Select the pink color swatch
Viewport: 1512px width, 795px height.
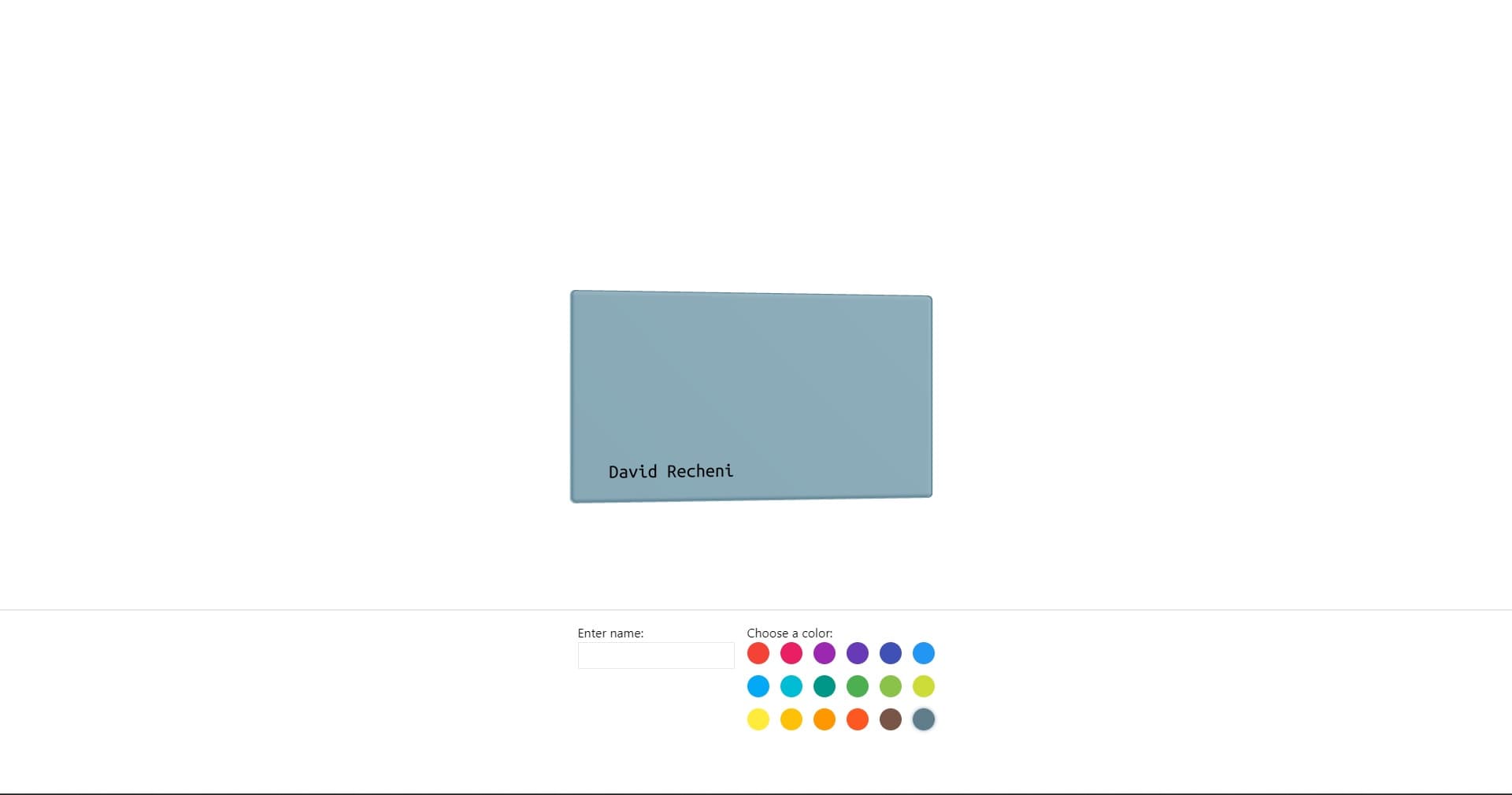click(x=791, y=653)
